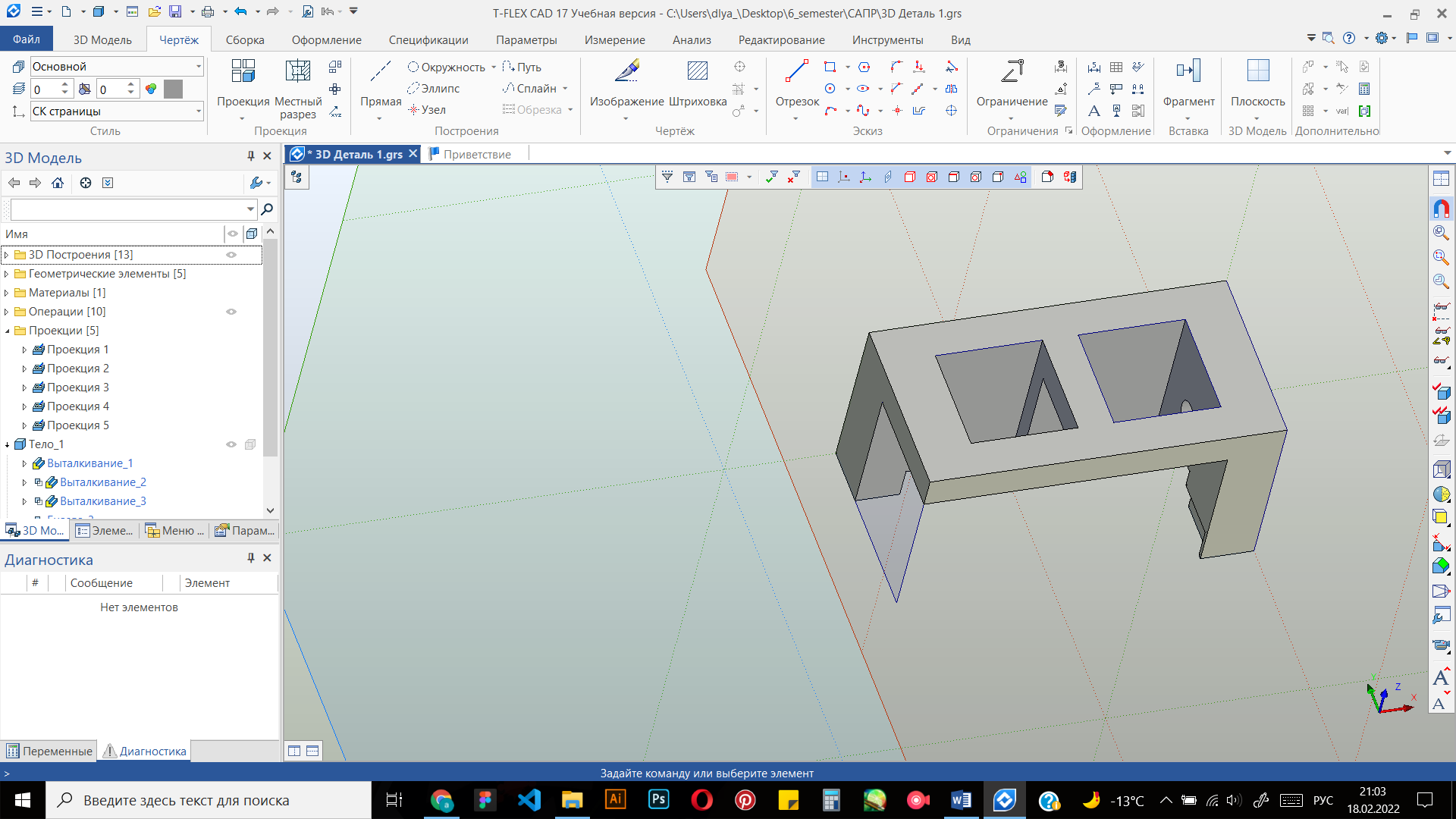Toggle the colored palette icon beside priority field
Image resolution: width=1456 pixels, height=819 pixels.
(x=151, y=89)
